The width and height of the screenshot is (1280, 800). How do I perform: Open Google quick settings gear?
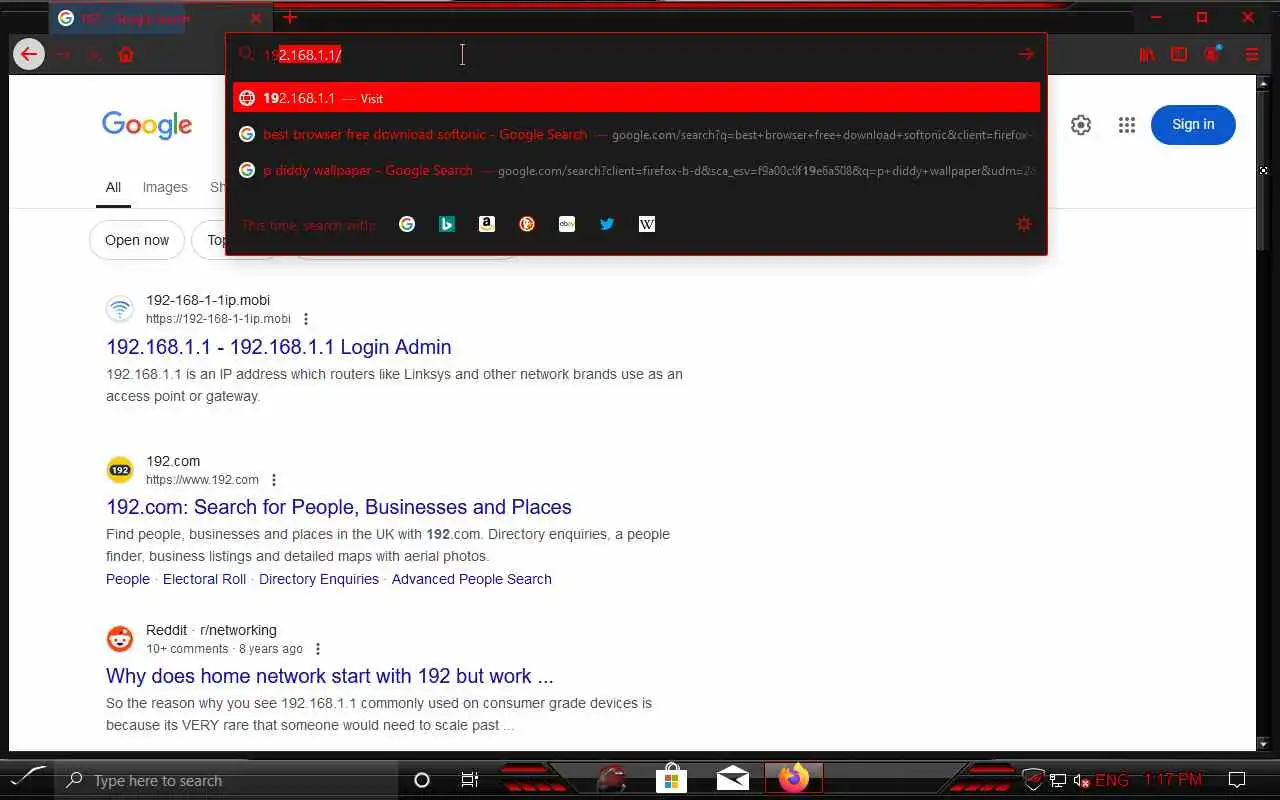coord(1081,125)
